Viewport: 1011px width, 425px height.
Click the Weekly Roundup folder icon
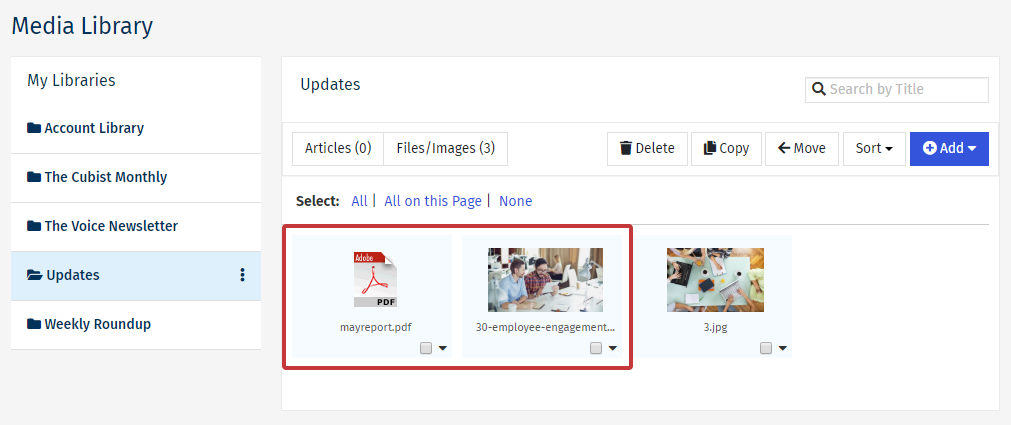pyautogui.click(x=34, y=324)
